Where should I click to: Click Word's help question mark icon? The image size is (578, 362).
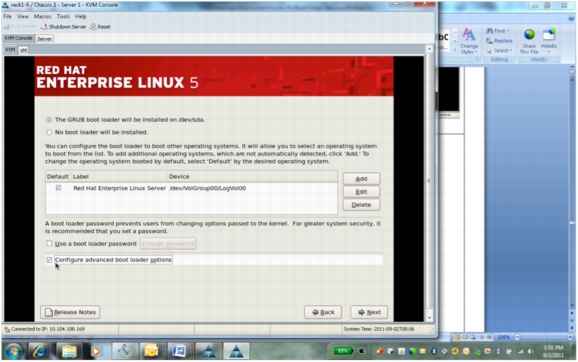[571, 18]
